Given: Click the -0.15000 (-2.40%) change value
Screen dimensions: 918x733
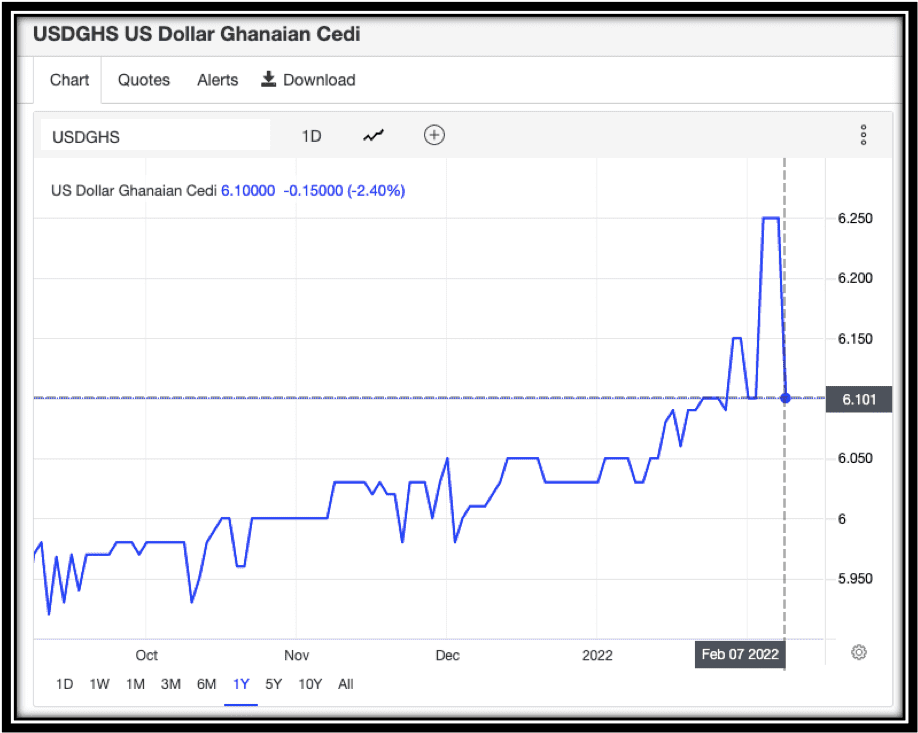Looking at the screenshot, I should tap(344, 191).
